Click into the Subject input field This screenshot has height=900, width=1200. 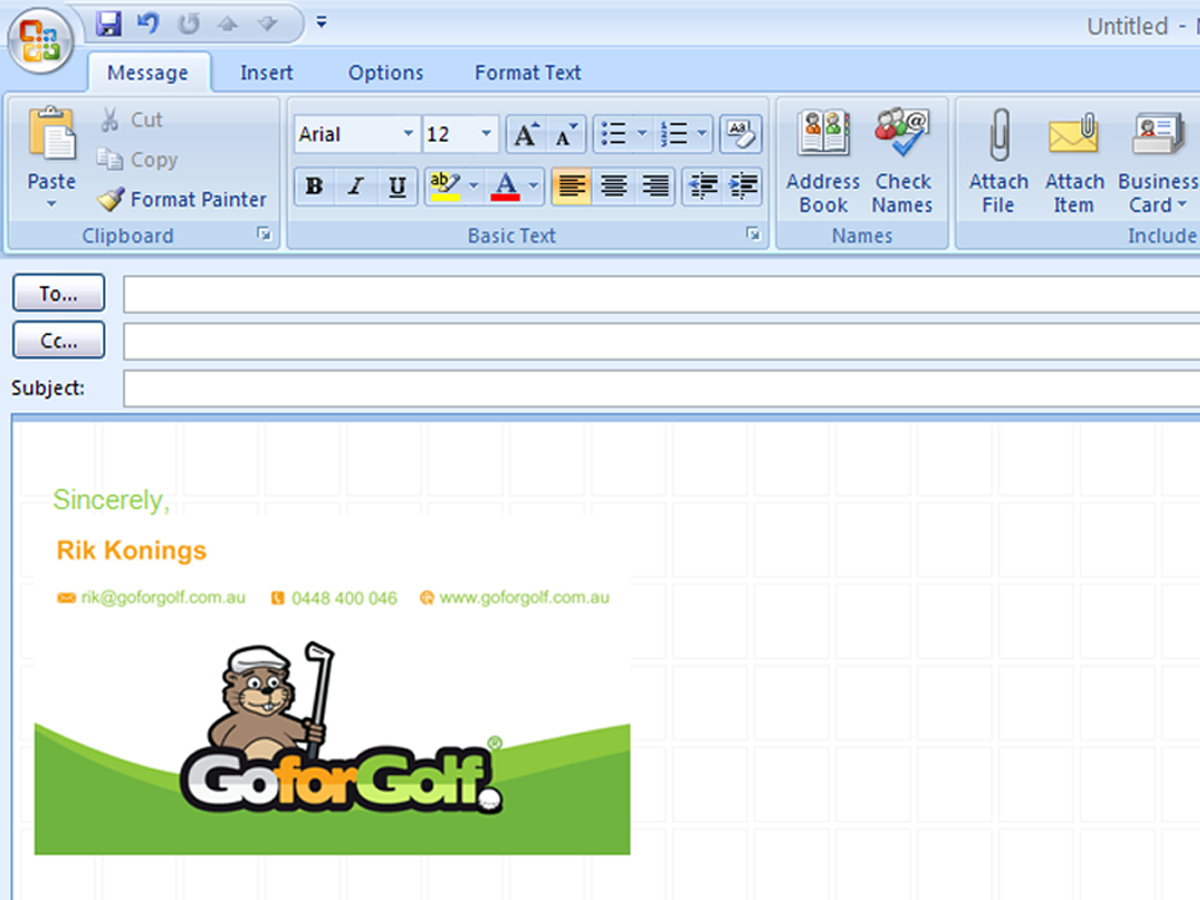pos(660,388)
